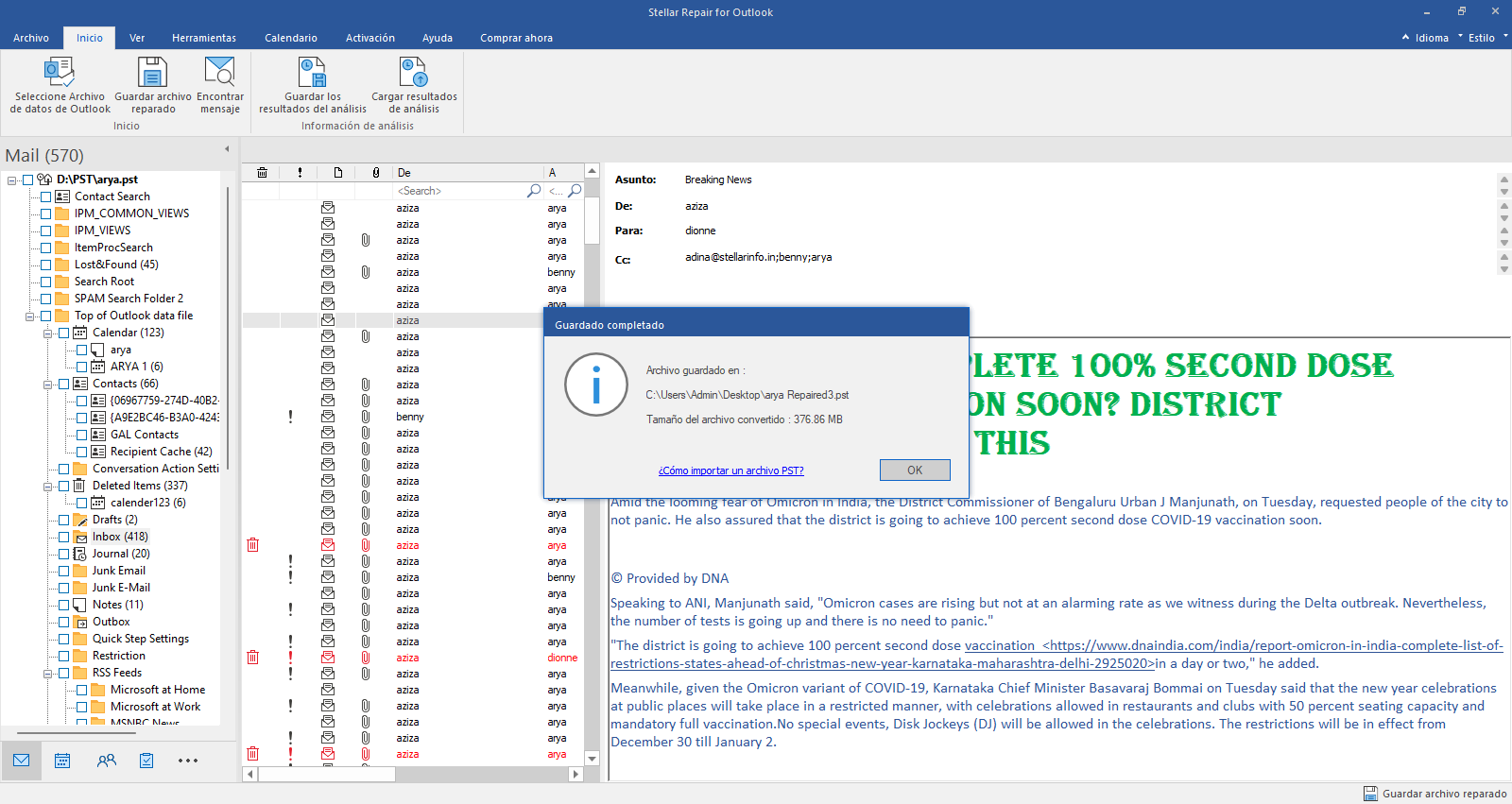The image size is (1512, 804).
Task: Click Seleccione Archivo de datos de Outlook icon
Action: click(60, 72)
